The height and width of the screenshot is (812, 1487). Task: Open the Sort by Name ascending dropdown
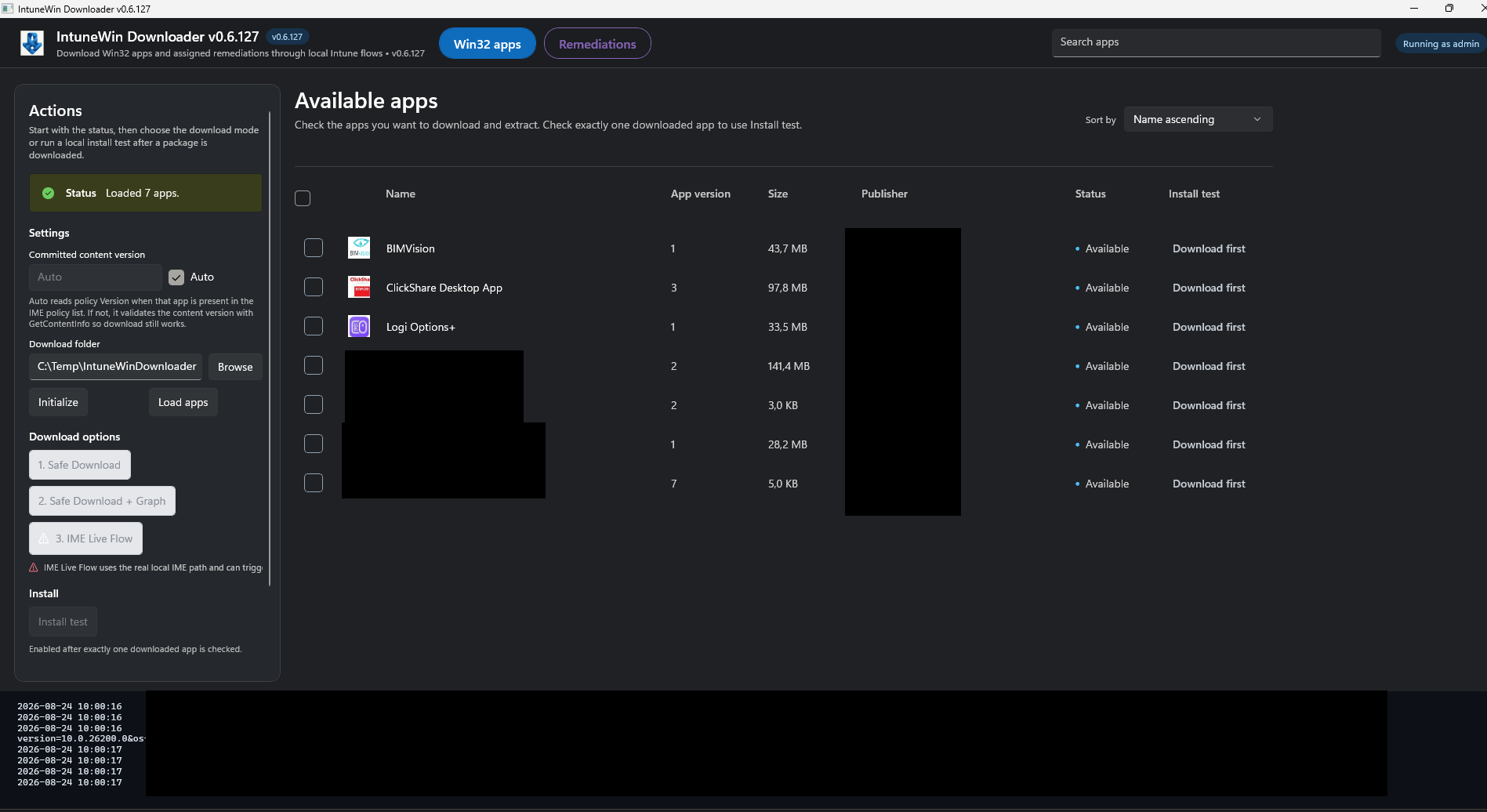[x=1198, y=119]
